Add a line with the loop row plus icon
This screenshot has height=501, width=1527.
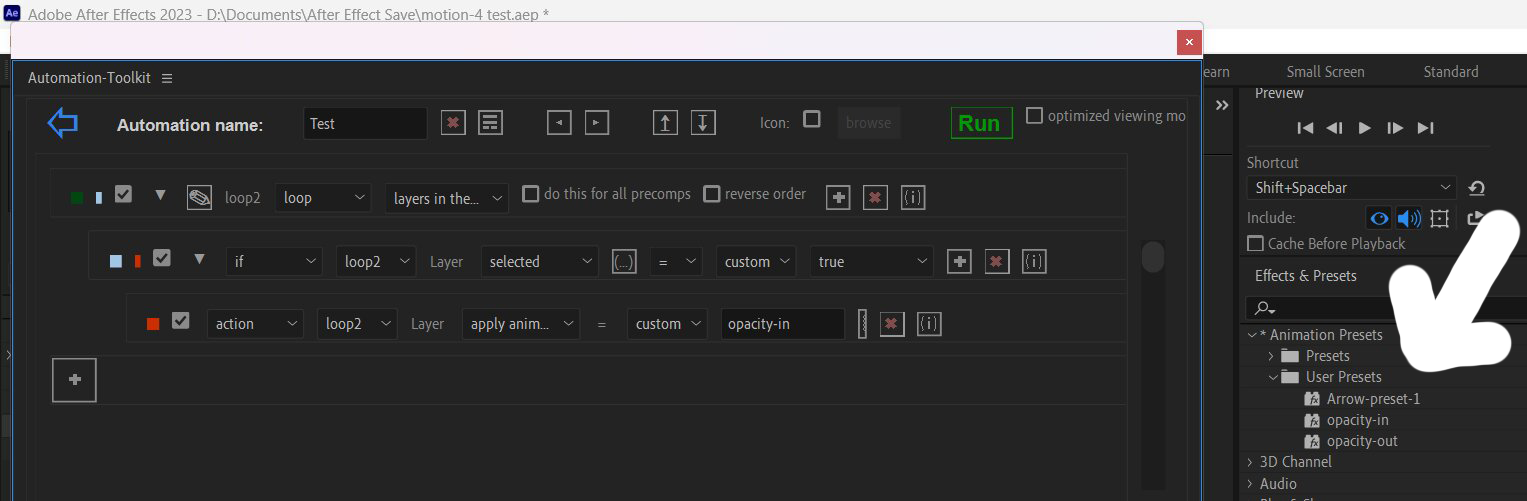coord(838,198)
